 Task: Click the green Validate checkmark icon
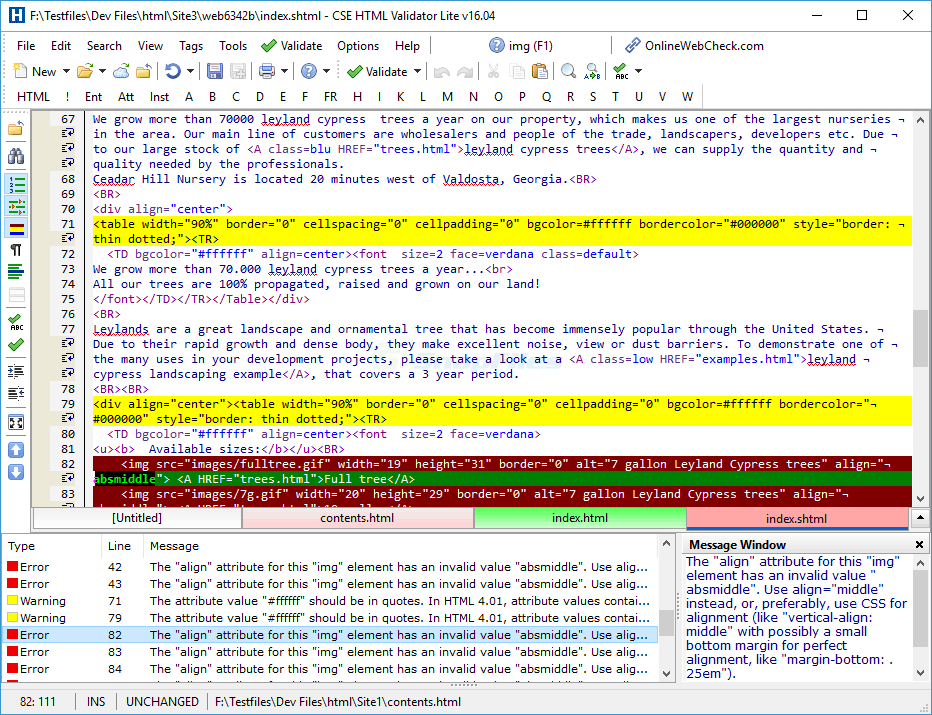[356, 71]
